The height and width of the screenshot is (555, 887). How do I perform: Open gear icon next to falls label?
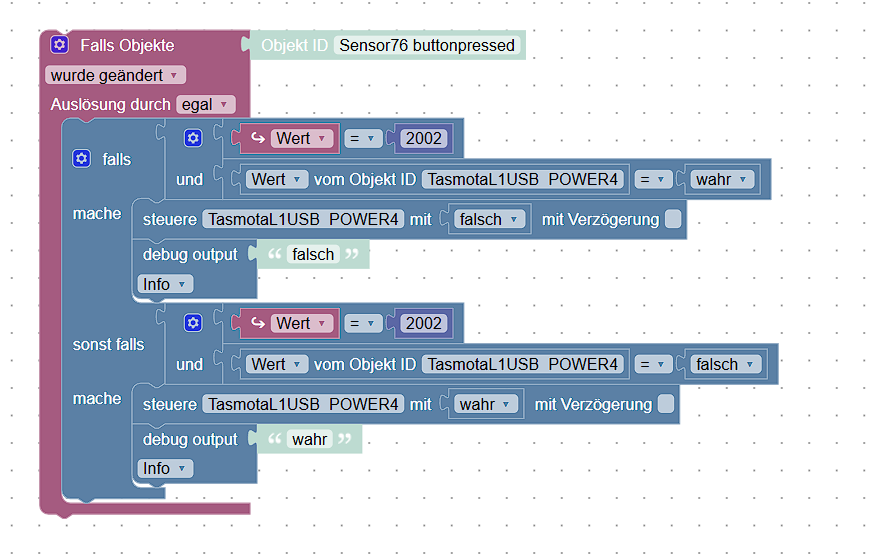81,158
